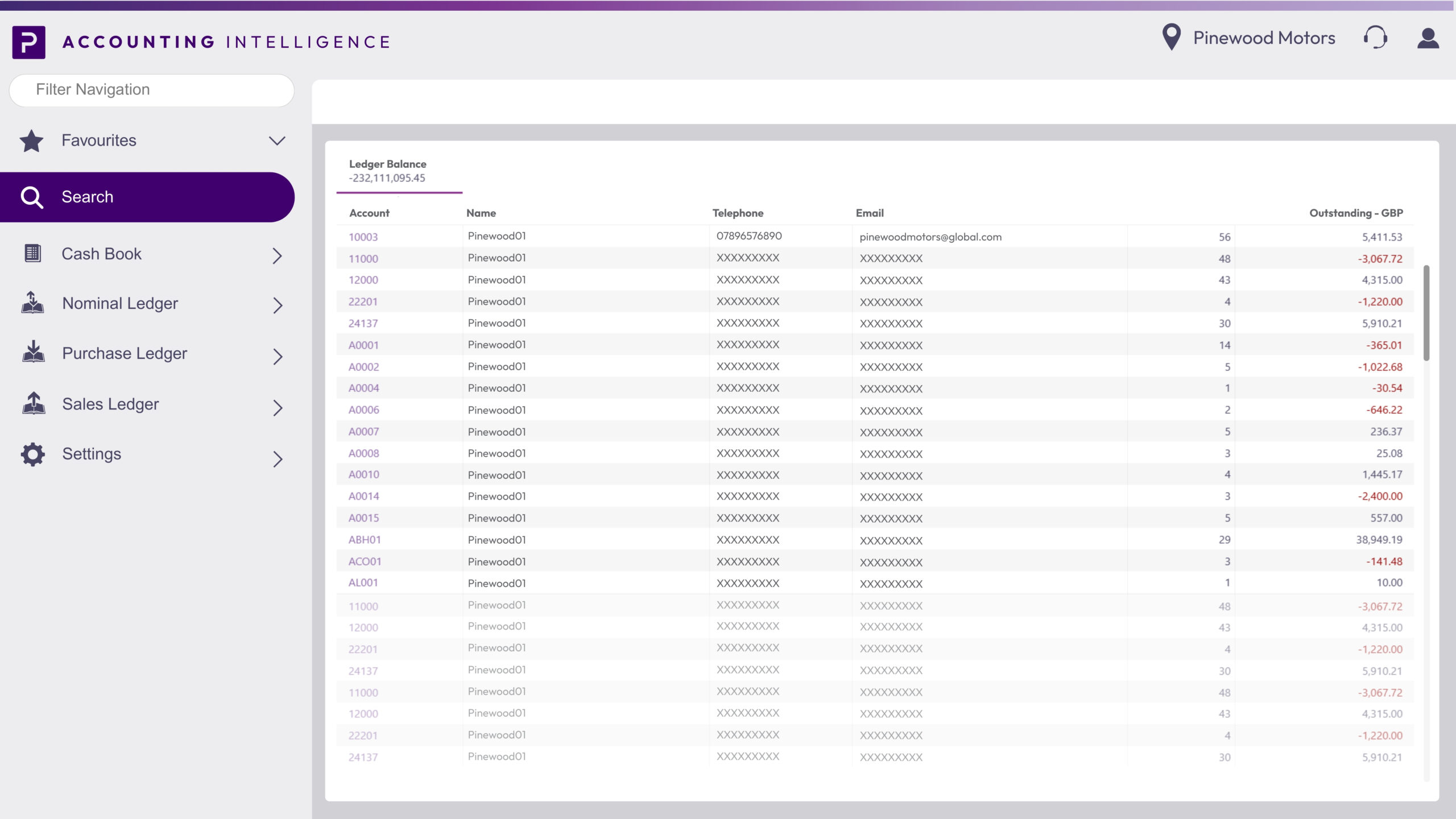The image size is (1456, 819).
Task: Click the Outstanding - GBP column header
Action: click(1355, 213)
